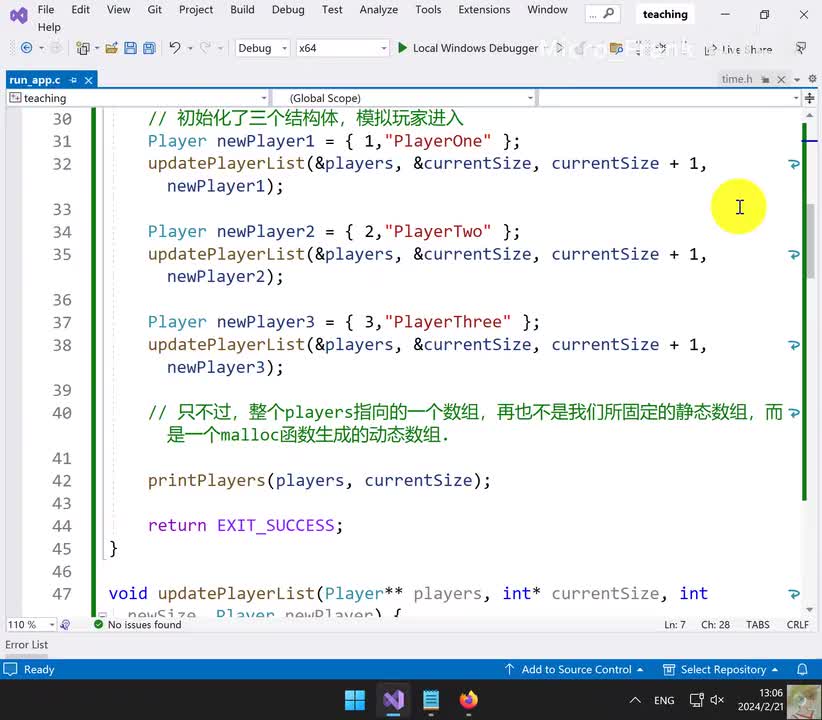Click the muted volume tray icon
The height and width of the screenshot is (720, 822).
coord(717,700)
